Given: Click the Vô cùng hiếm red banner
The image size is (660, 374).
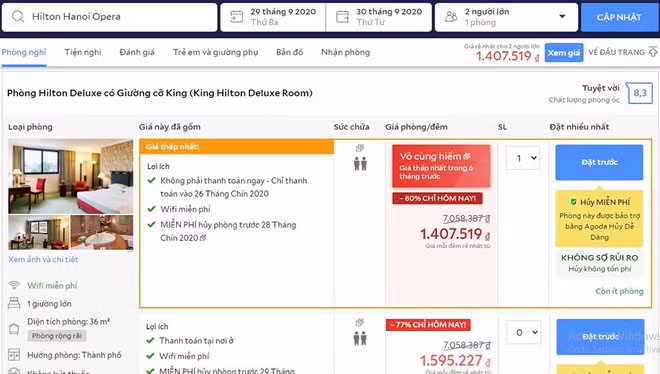Looking at the screenshot, I should tap(441, 166).
